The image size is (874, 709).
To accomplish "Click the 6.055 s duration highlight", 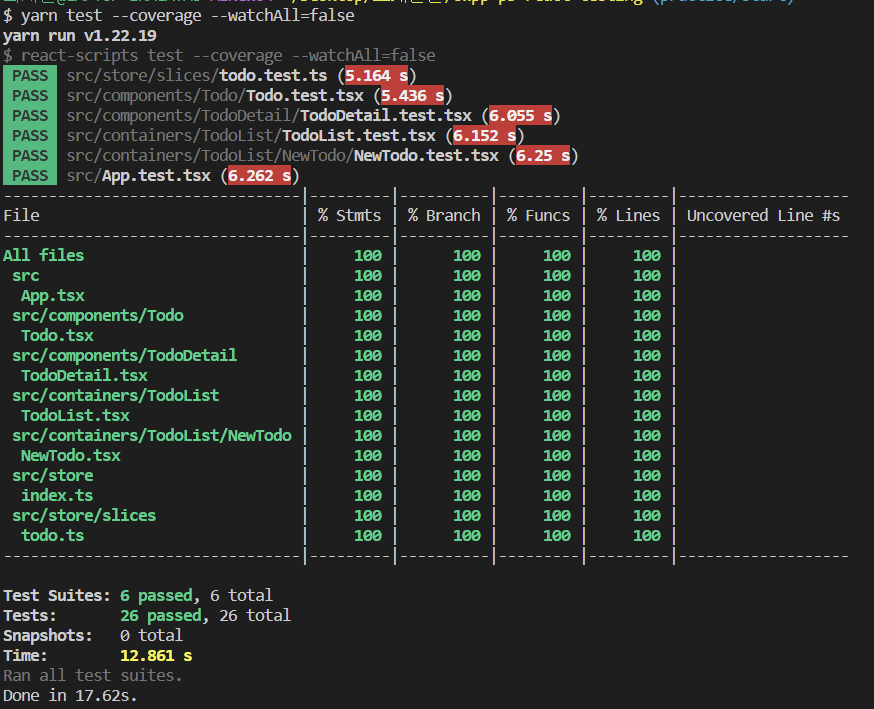I will (521, 116).
